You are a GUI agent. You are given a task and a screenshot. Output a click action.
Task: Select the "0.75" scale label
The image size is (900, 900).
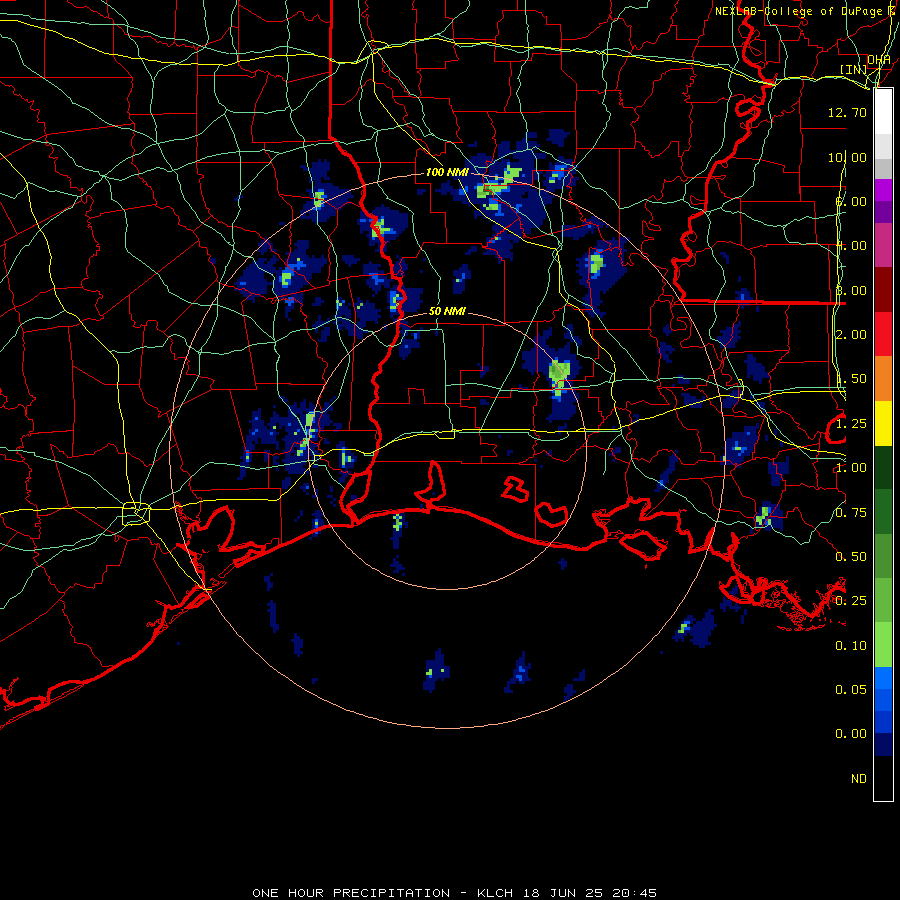[x=851, y=513]
